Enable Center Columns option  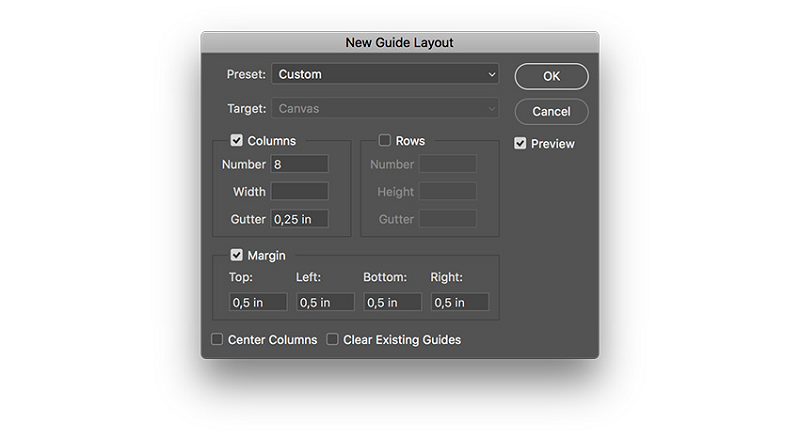[217, 340]
